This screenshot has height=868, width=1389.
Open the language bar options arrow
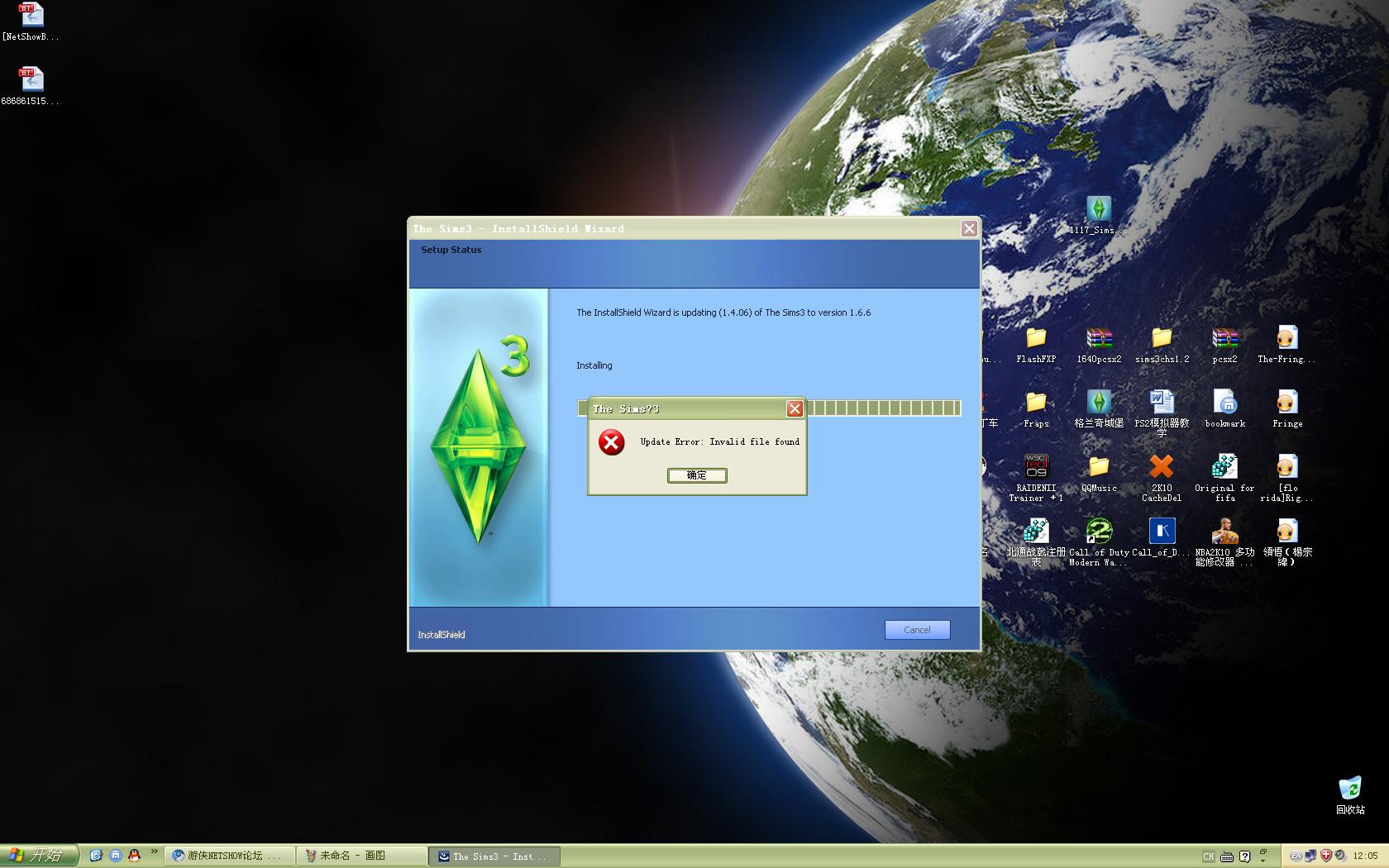(x=1263, y=861)
